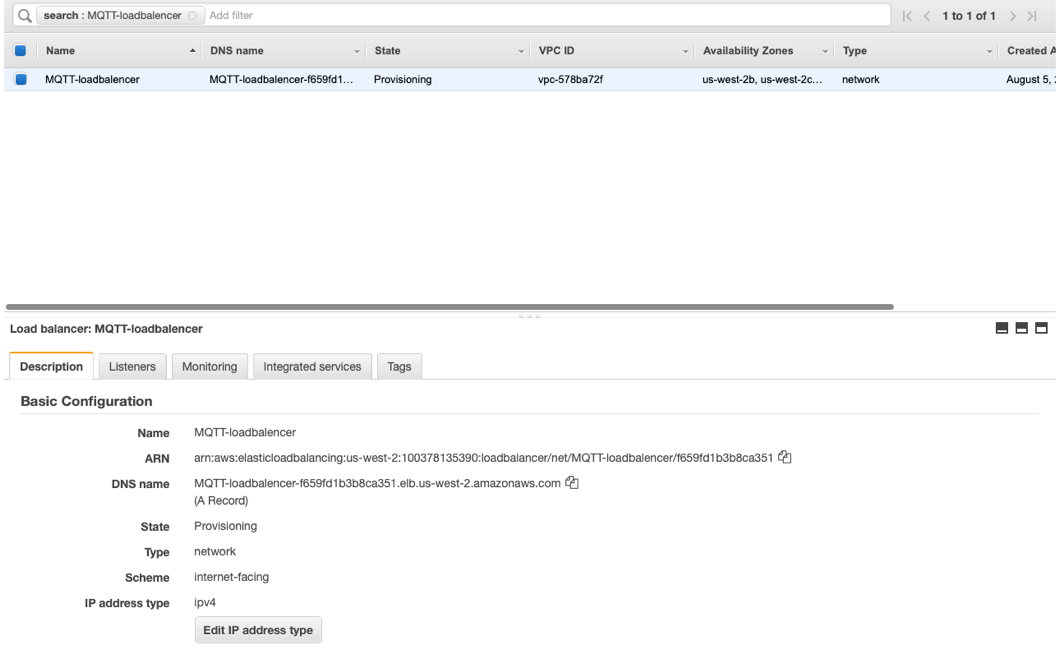The width and height of the screenshot is (1060, 650).
Task: Toggle the select-all checkbox in header
Action: point(20,51)
